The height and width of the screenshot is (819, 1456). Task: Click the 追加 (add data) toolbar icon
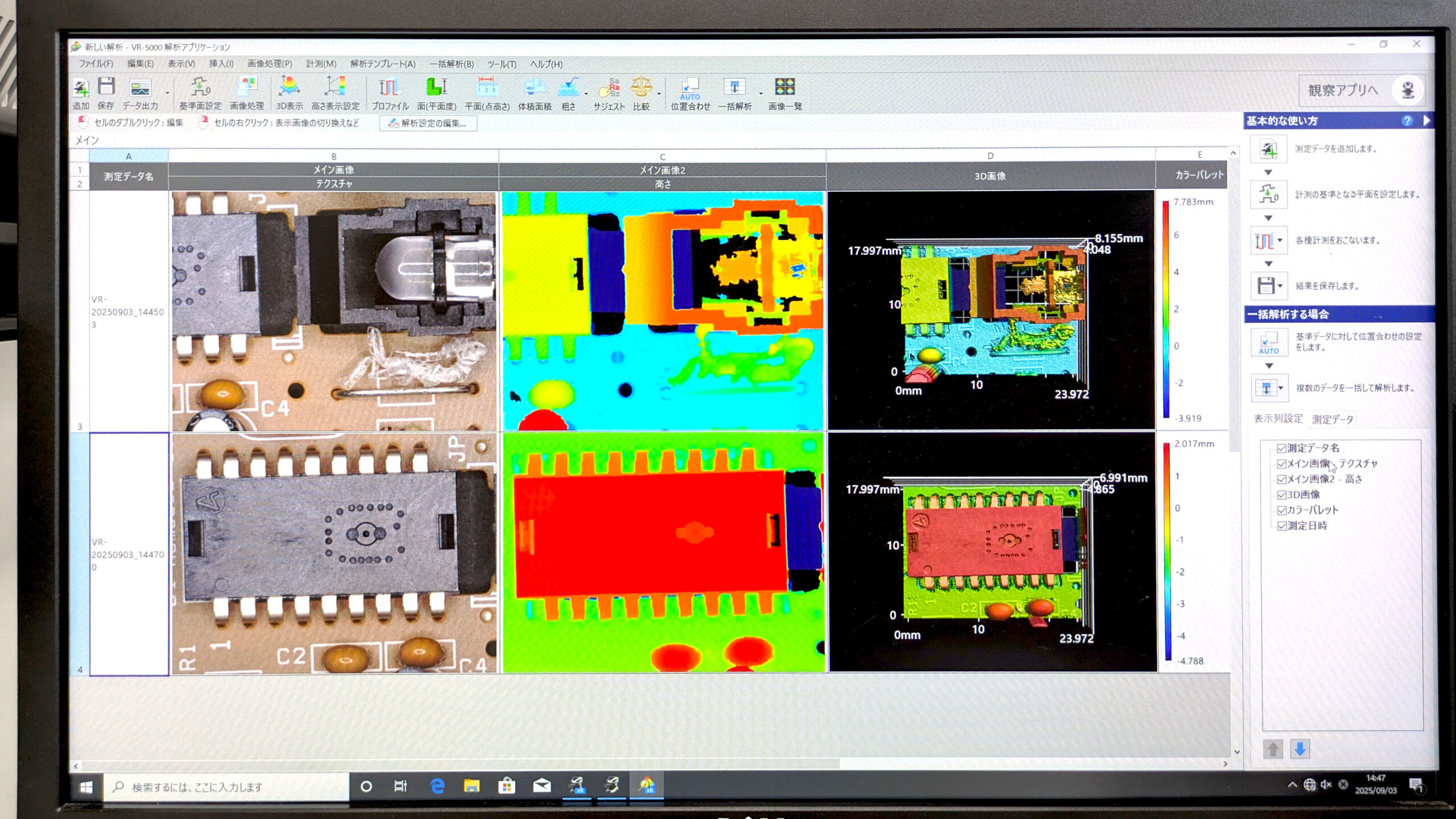pyautogui.click(x=81, y=88)
